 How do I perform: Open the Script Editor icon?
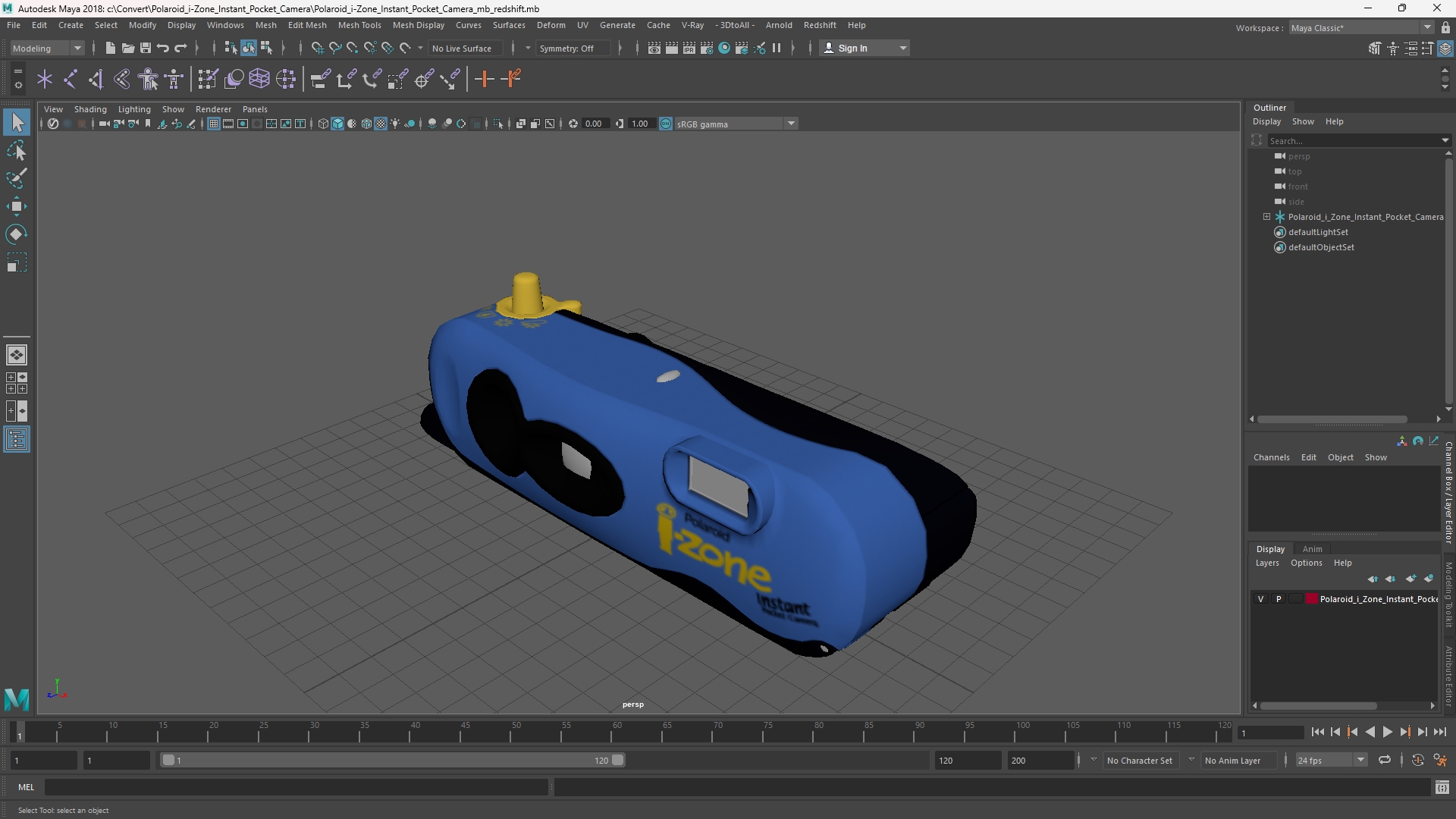[1442, 788]
